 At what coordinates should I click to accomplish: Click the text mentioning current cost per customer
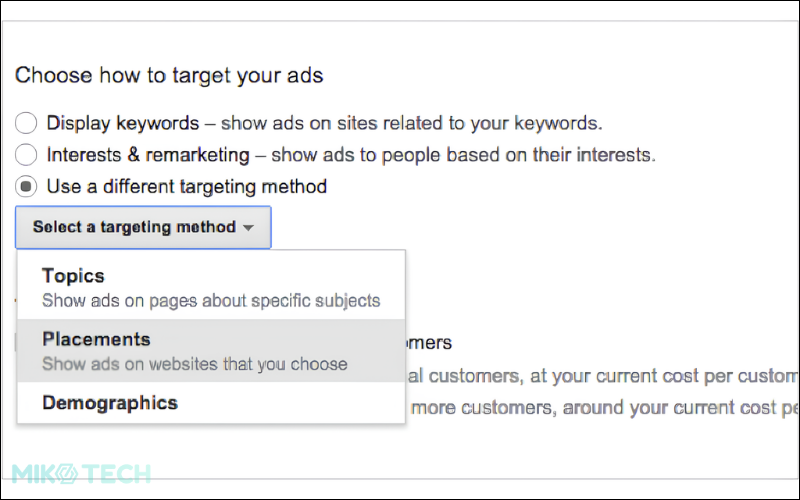click(x=603, y=377)
